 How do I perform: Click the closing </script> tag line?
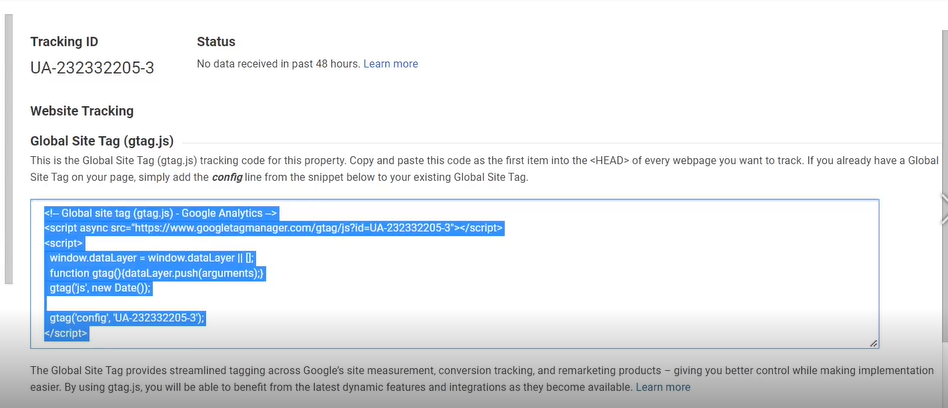[67, 334]
